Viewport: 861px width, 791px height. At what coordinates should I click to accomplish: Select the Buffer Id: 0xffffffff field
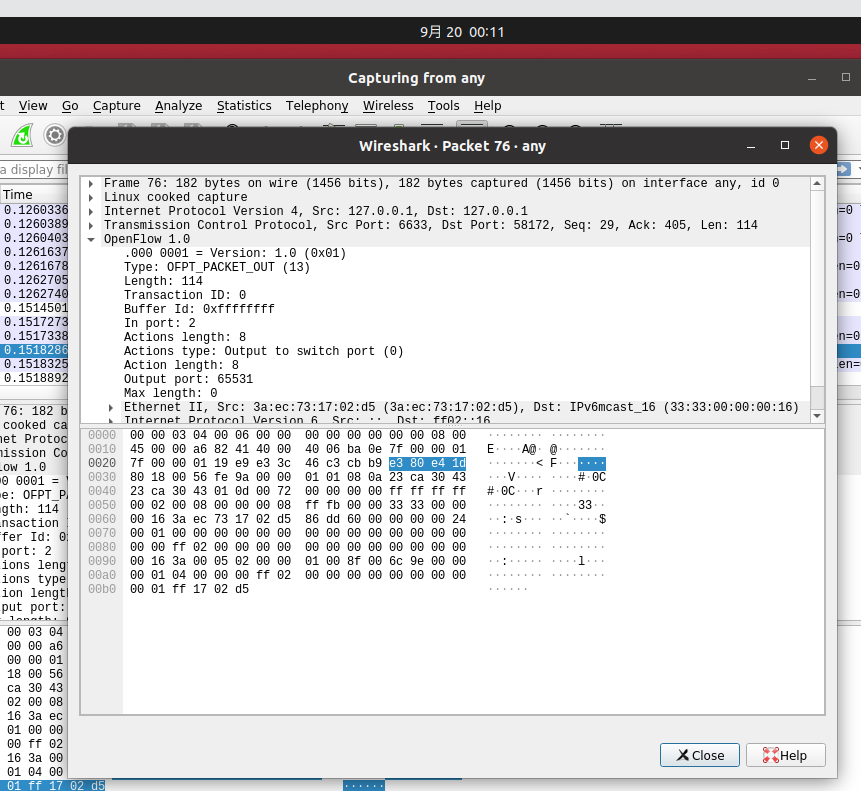(199, 309)
